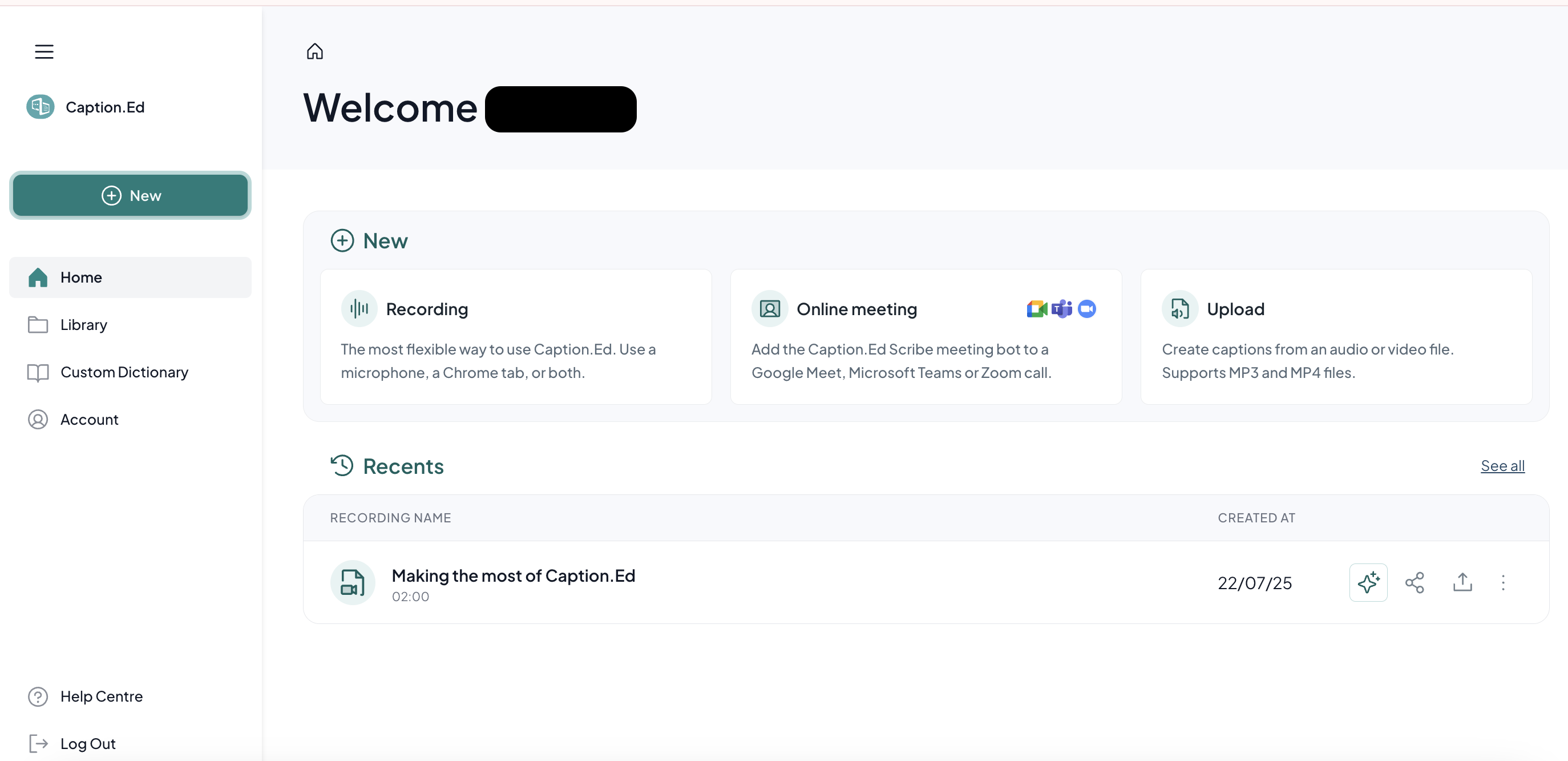Open recording Making the most of Caption.Ed
The width and height of the screenshot is (1568, 761).
513,576
